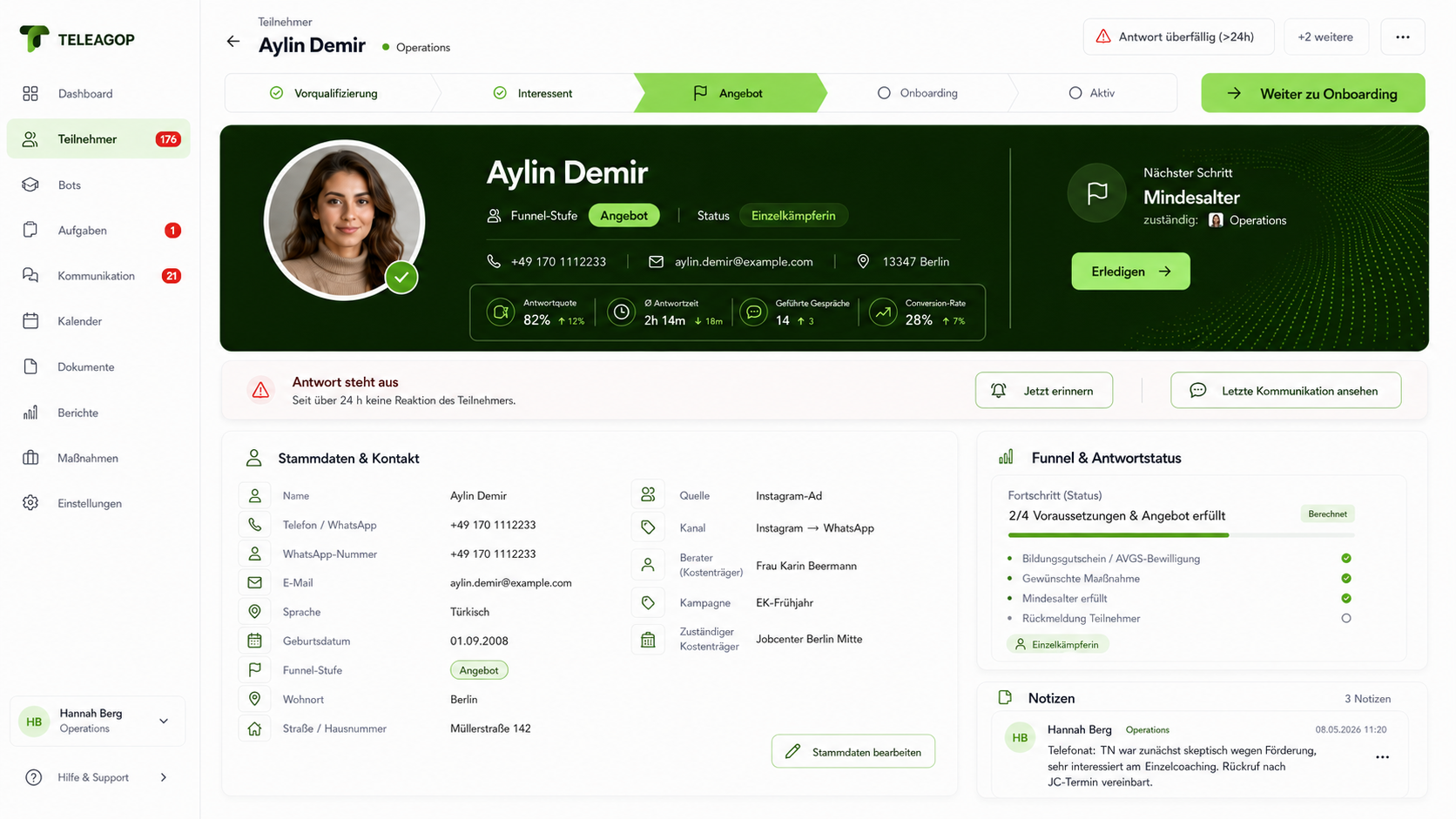Click the Fortschritt progress bar
The height and width of the screenshot is (819, 1456).
1181,534
